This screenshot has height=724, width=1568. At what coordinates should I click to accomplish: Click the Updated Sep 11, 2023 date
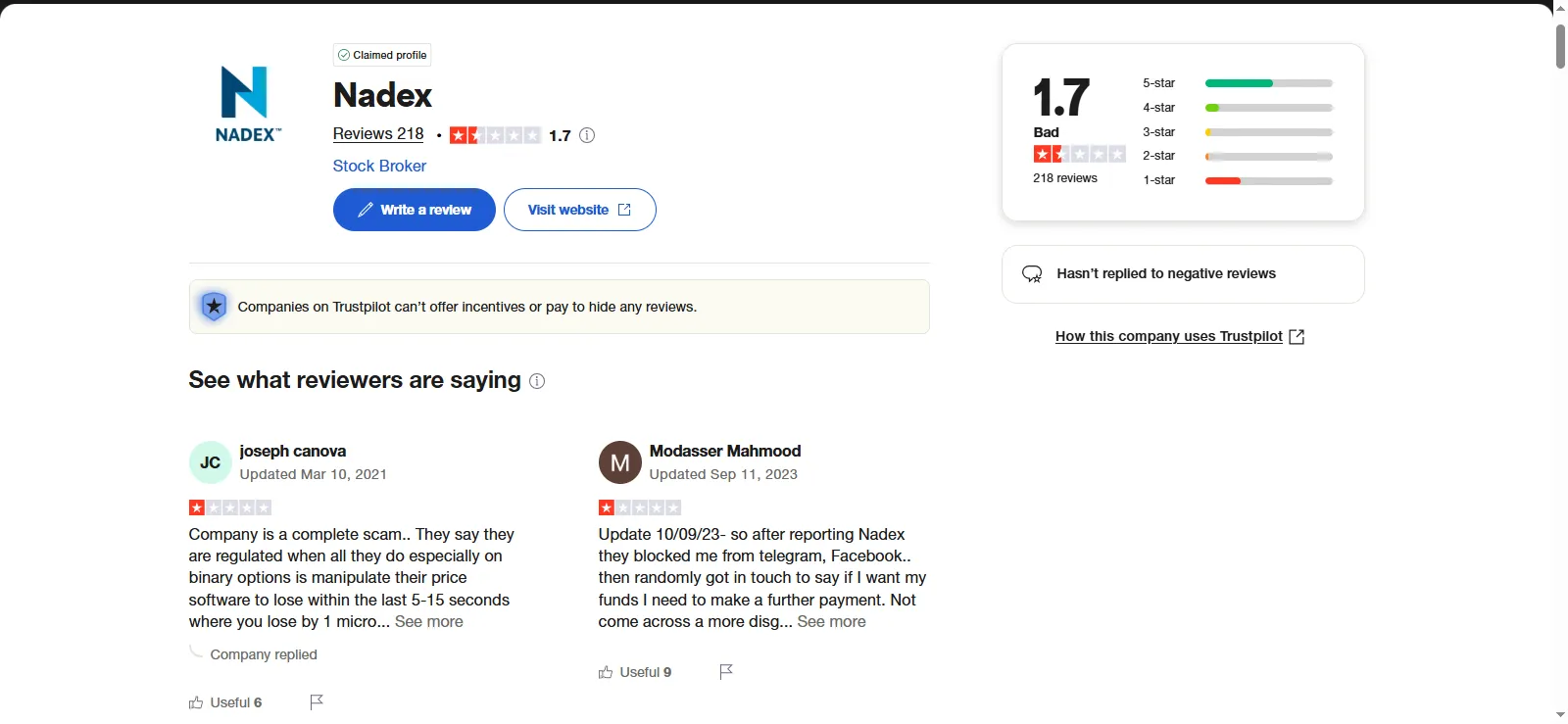click(x=723, y=474)
